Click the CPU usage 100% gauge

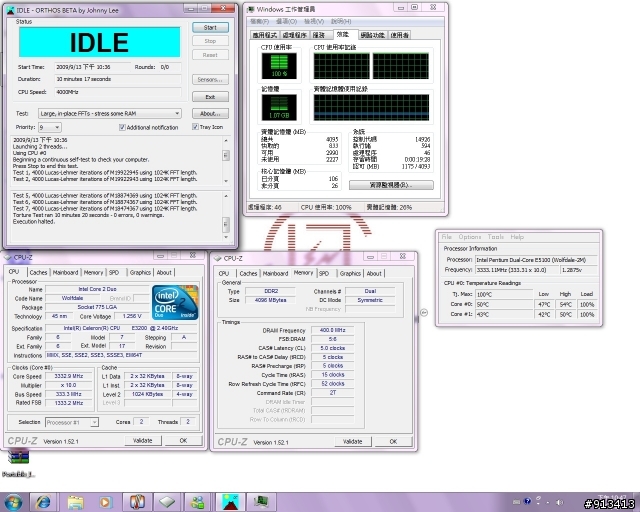tap(279, 66)
